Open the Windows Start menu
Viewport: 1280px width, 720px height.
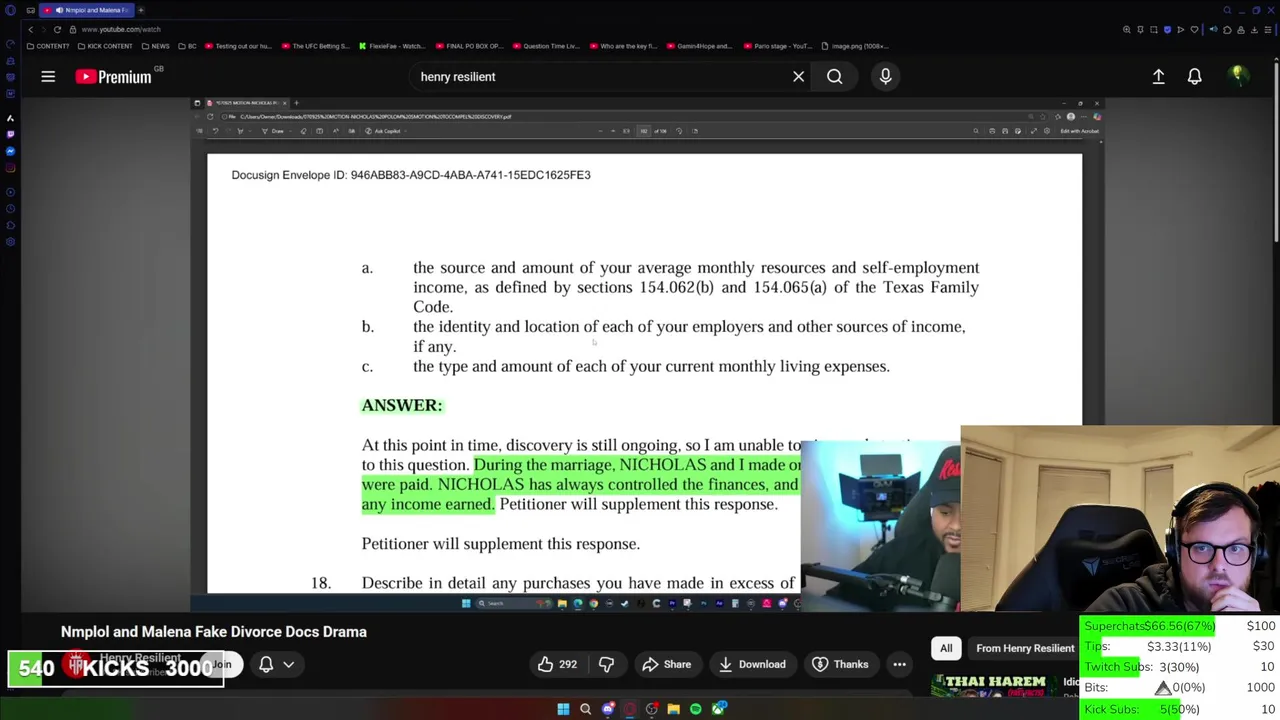click(563, 709)
